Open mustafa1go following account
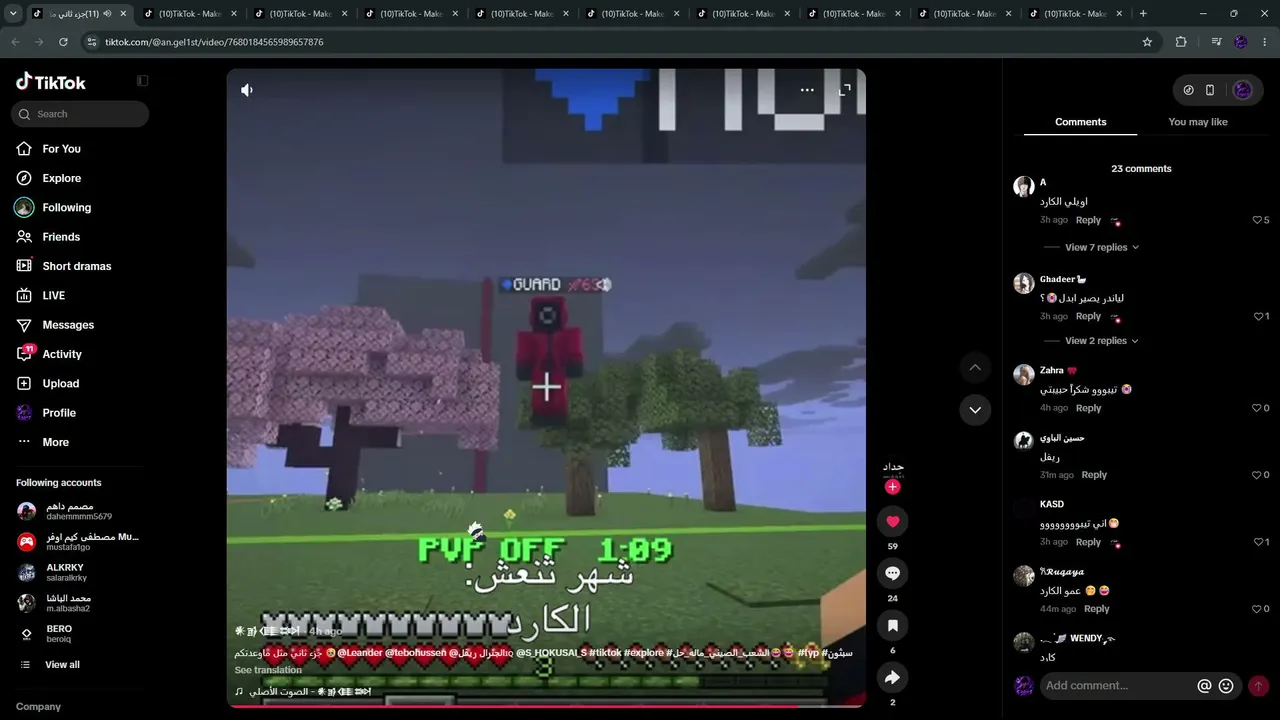Image resolution: width=1280 pixels, height=720 pixels. pos(80,541)
